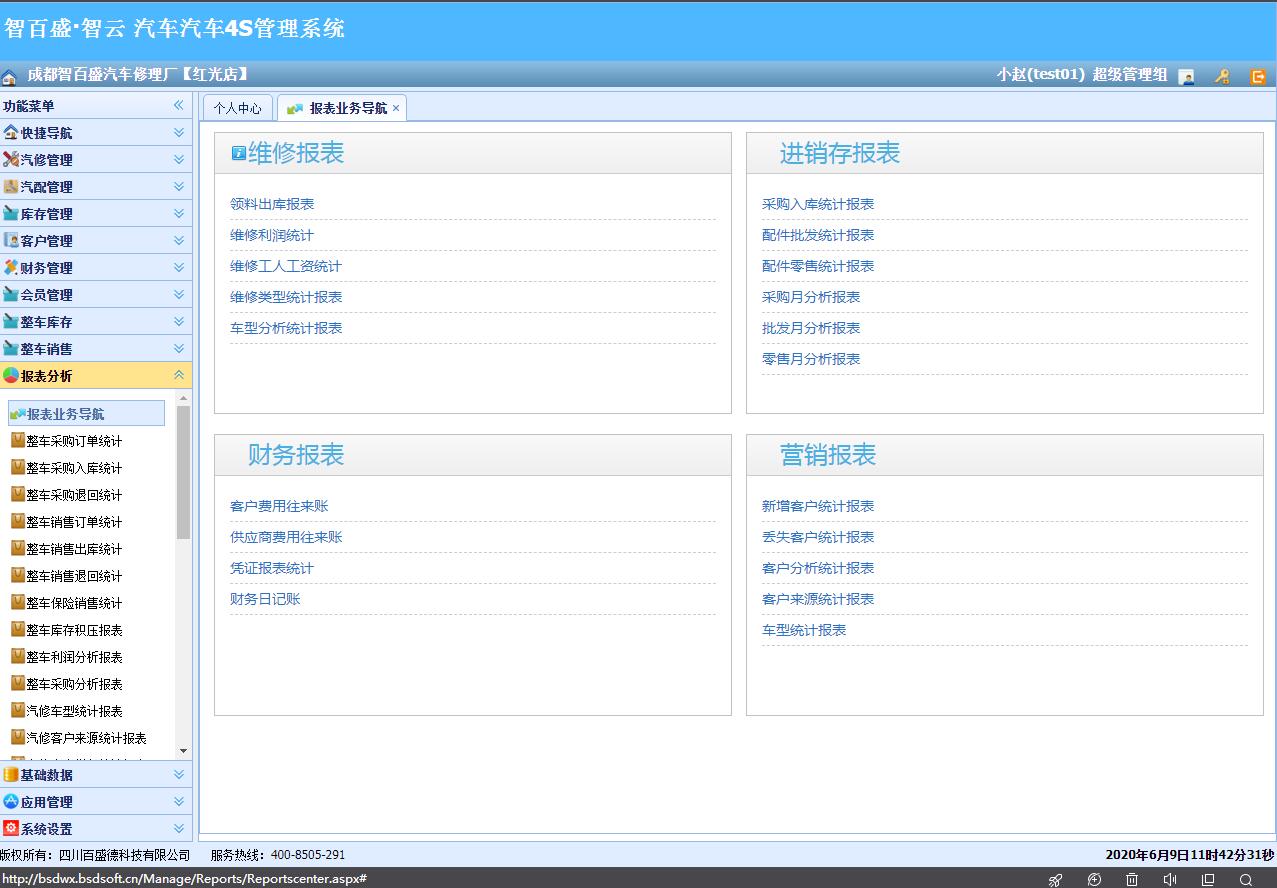
Task: Click the magnifier icon in status bar
Action: click(x=1246, y=879)
